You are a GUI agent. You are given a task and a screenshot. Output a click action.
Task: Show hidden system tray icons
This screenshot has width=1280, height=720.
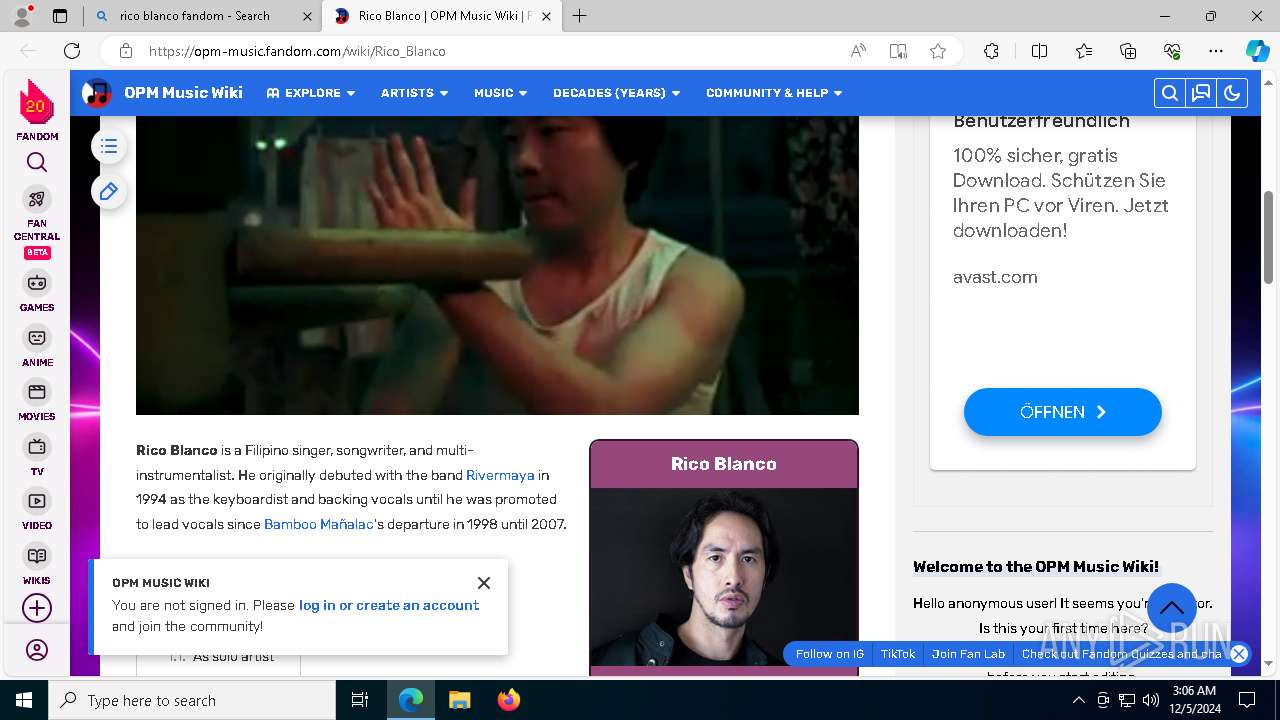1078,700
